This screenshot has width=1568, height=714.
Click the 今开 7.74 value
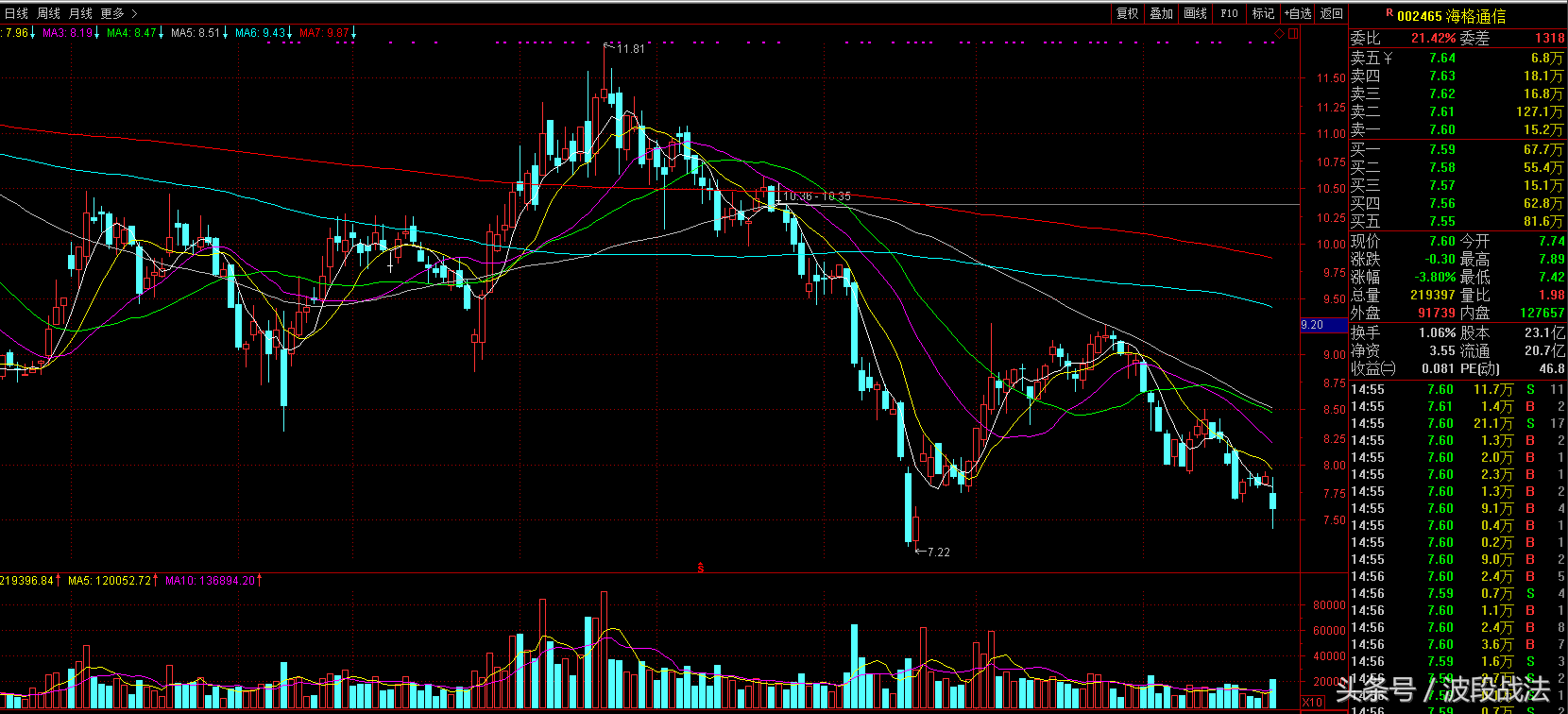click(x=1551, y=241)
